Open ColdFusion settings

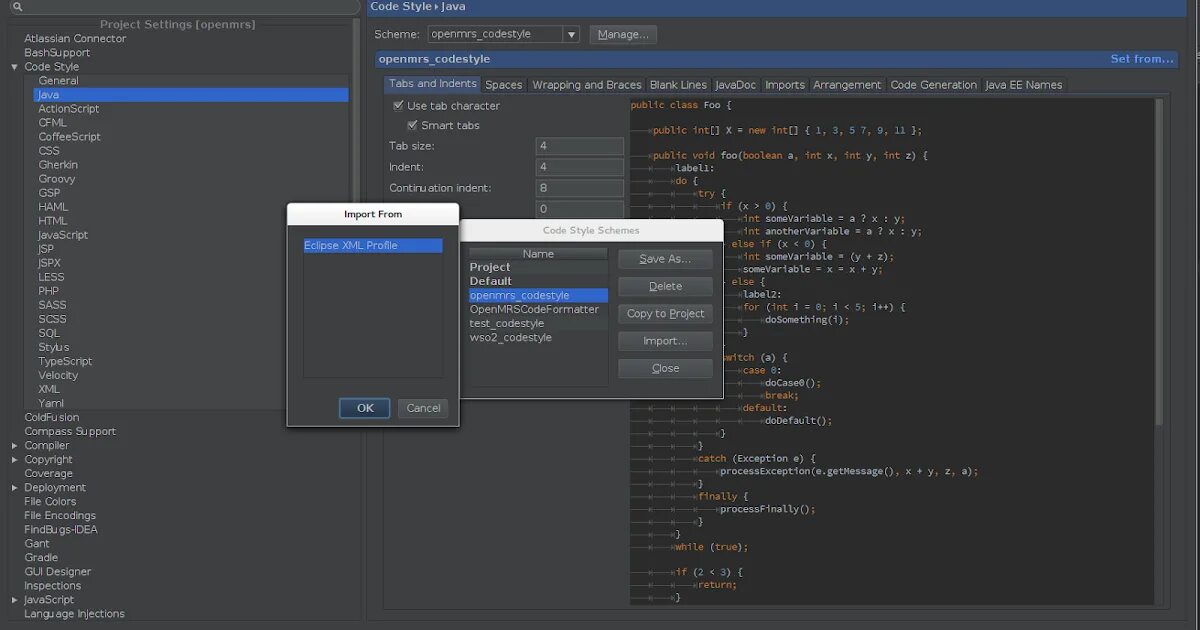(x=52, y=418)
